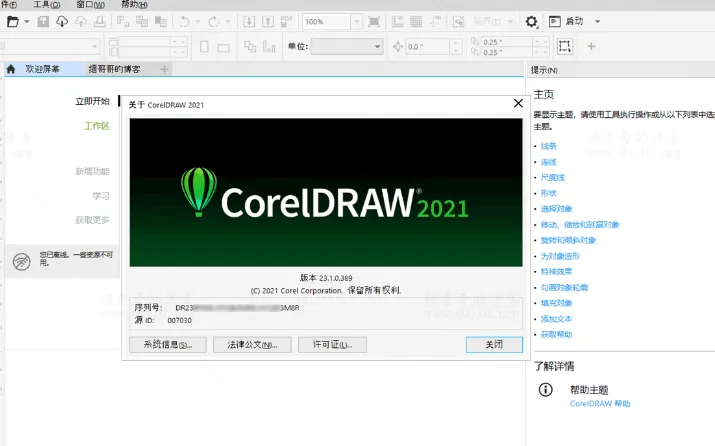
Task: Click the plus quick customize icon
Action: coord(591,46)
